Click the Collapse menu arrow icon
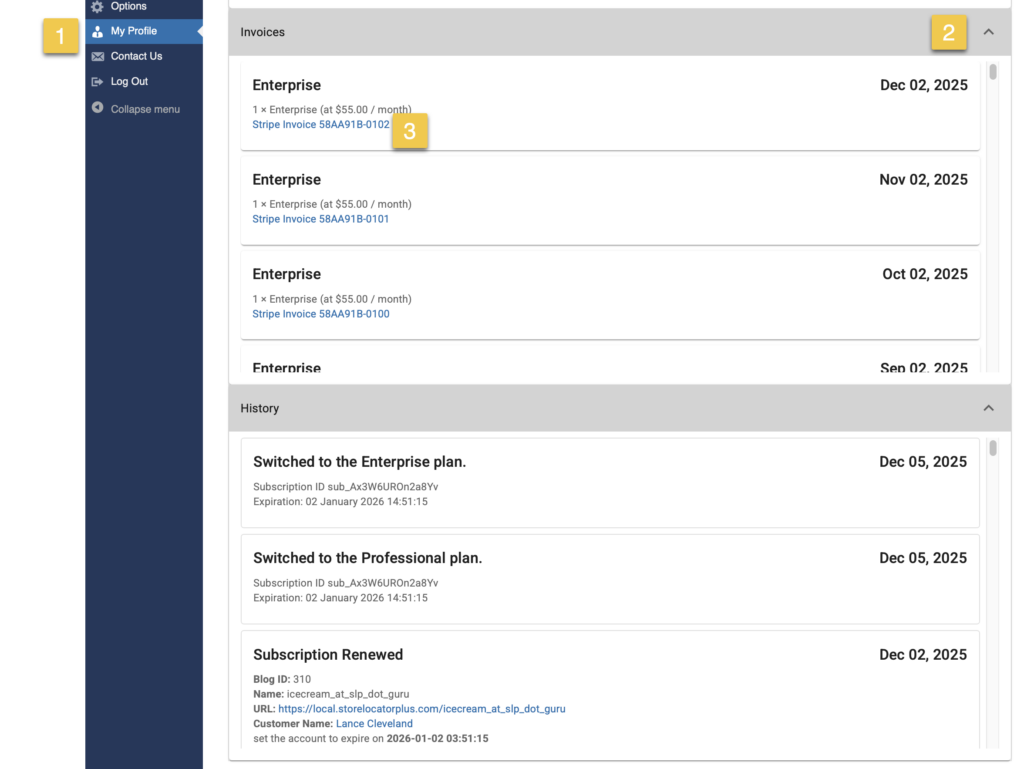This screenshot has width=1024, height=769. tap(97, 108)
